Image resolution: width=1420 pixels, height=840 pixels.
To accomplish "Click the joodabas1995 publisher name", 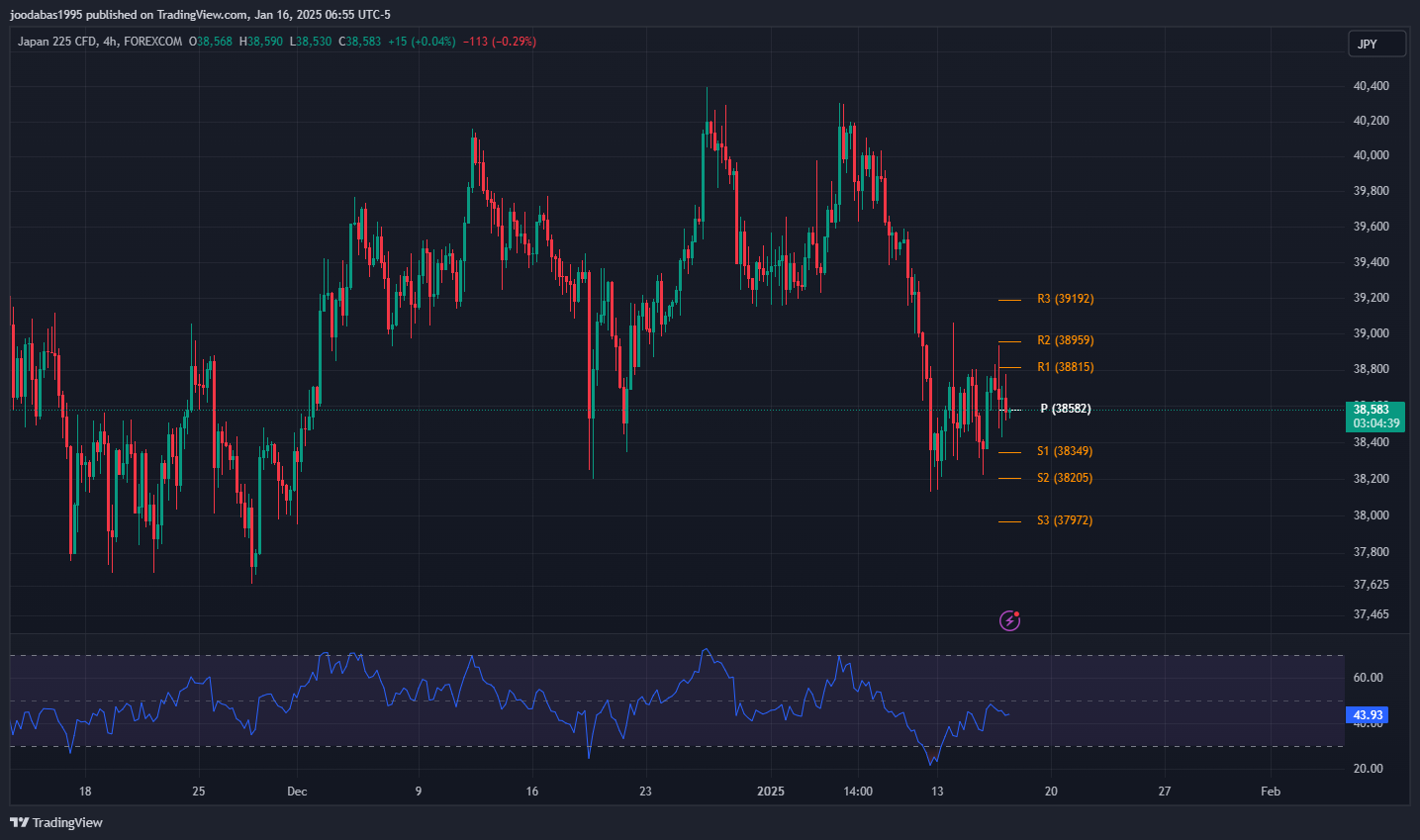I will 45,15.
